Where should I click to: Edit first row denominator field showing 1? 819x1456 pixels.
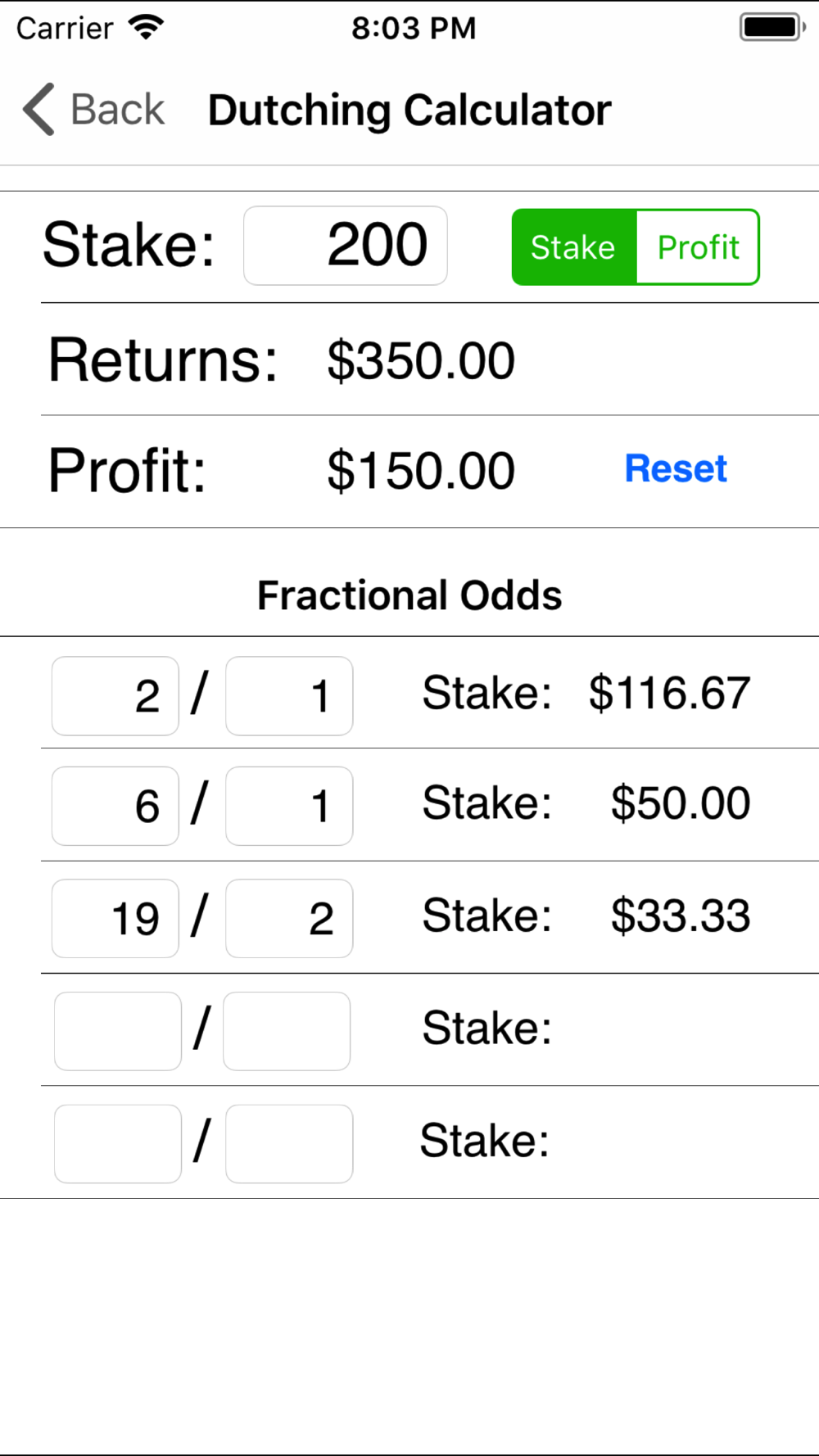click(289, 696)
